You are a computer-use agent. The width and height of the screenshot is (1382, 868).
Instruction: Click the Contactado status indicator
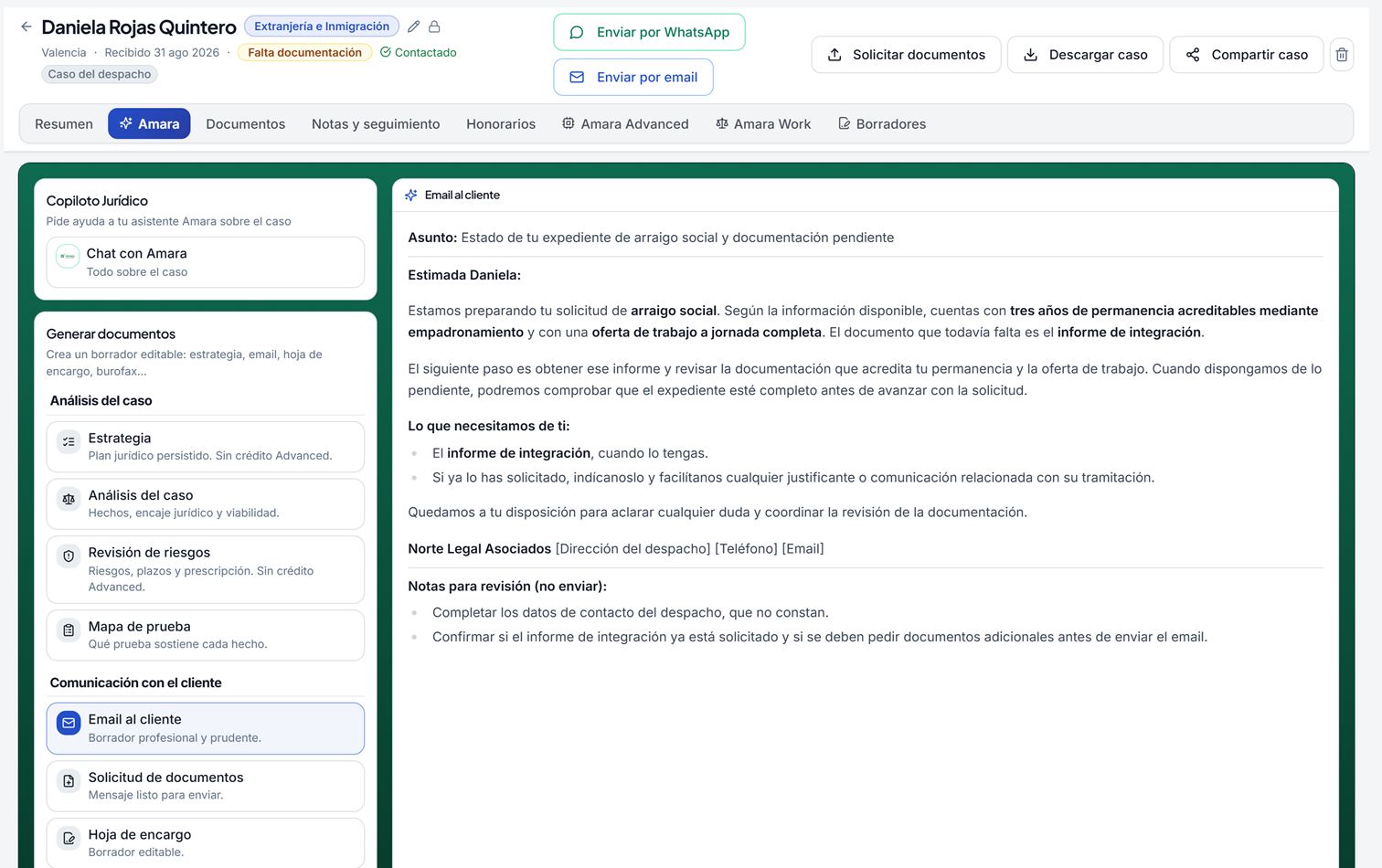[x=418, y=53]
